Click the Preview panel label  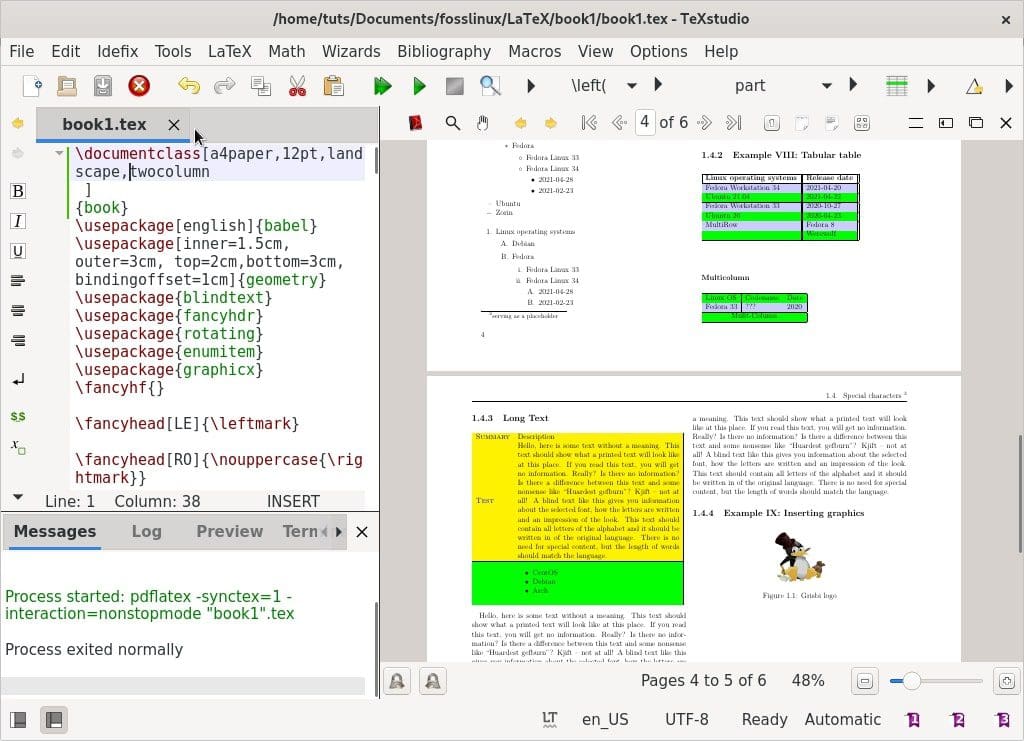coord(229,531)
